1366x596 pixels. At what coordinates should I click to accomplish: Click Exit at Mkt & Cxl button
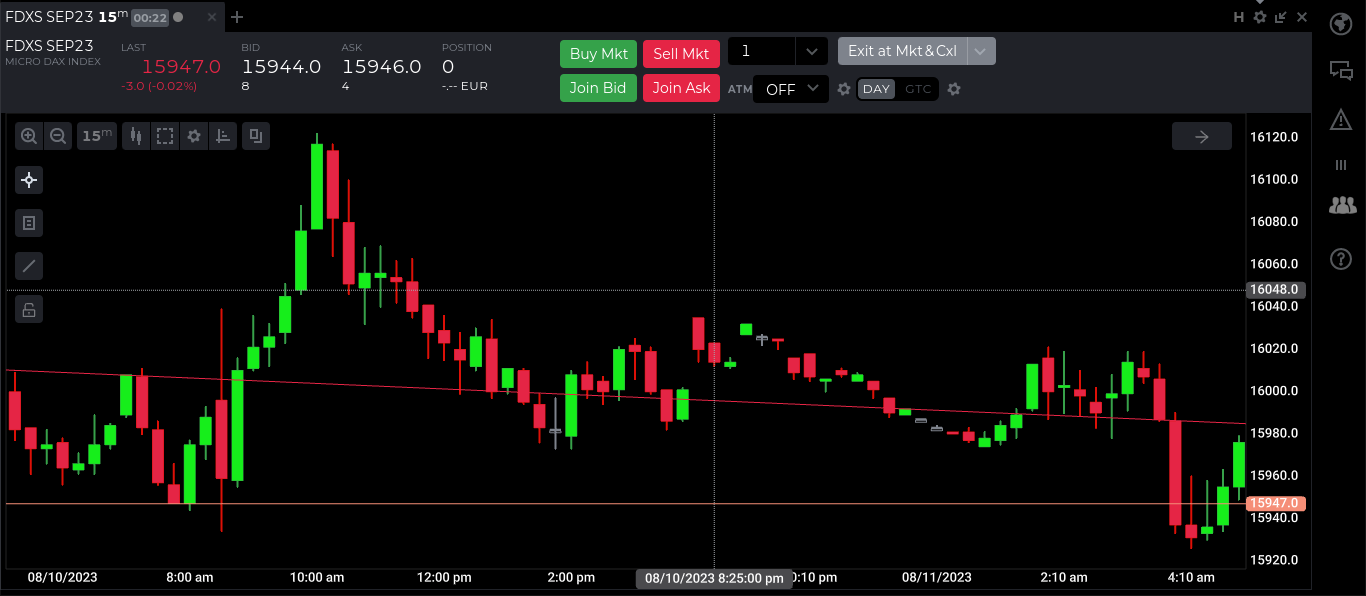click(902, 51)
